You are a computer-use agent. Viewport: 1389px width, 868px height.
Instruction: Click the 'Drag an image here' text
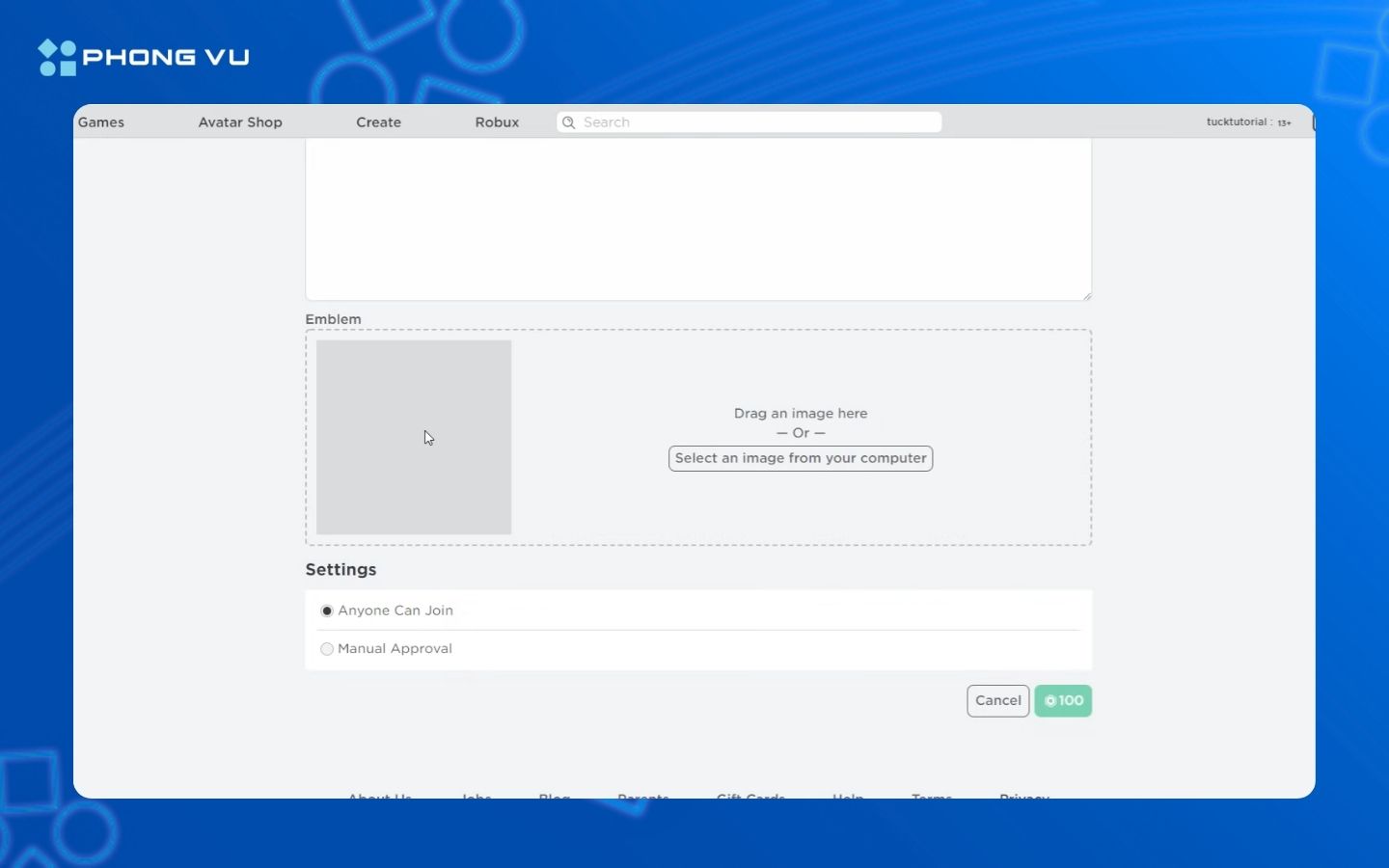(x=800, y=414)
